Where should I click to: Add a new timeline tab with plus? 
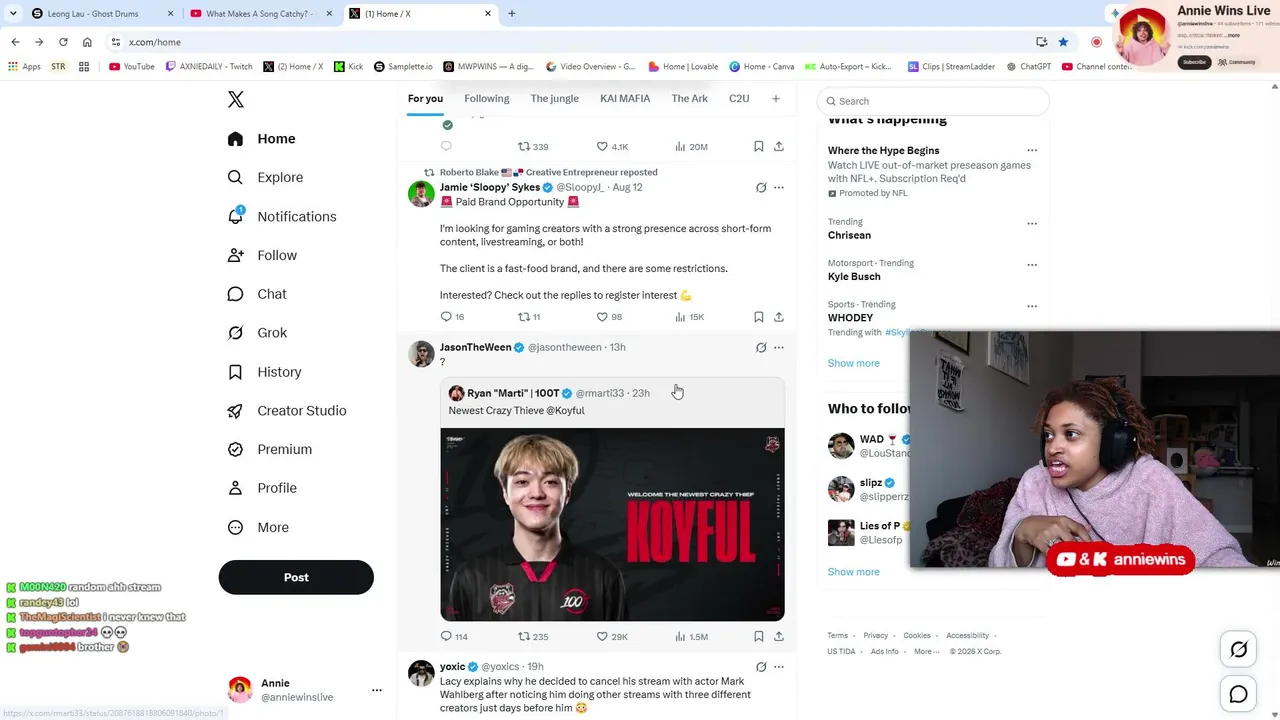(775, 98)
